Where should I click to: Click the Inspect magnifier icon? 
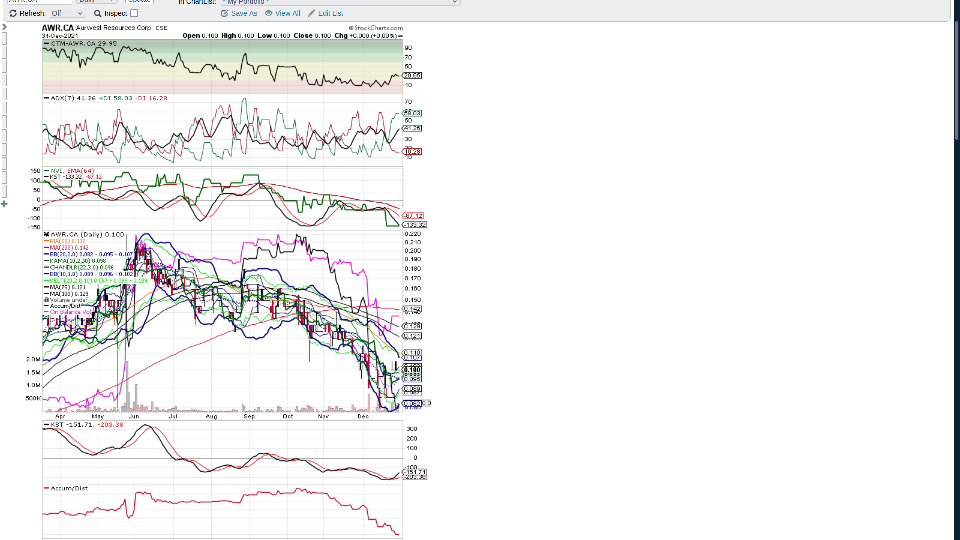coord(98,13)
